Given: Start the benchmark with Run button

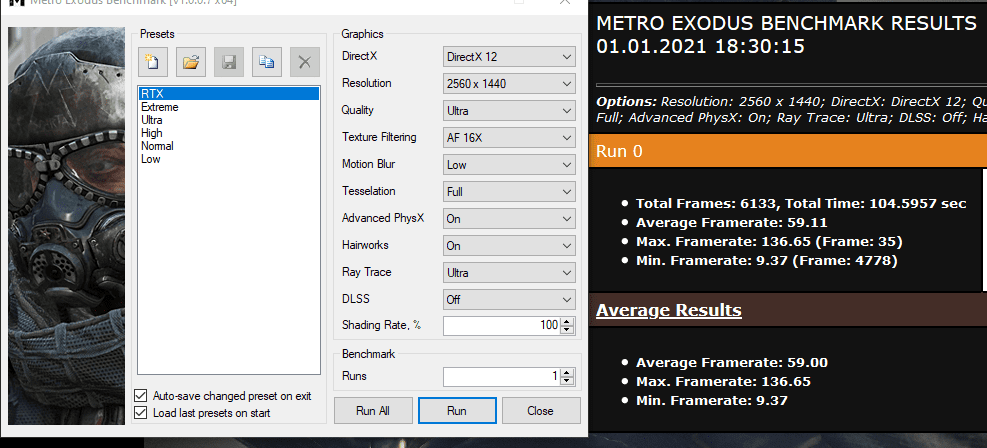Looking at the screenshot, I should 457,411.
